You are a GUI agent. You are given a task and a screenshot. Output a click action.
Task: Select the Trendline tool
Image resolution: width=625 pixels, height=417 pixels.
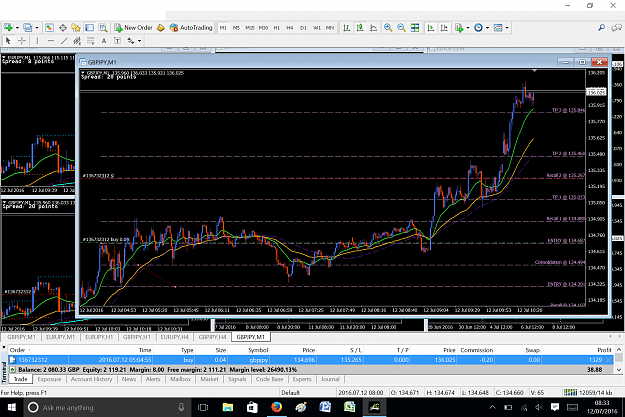64,41
